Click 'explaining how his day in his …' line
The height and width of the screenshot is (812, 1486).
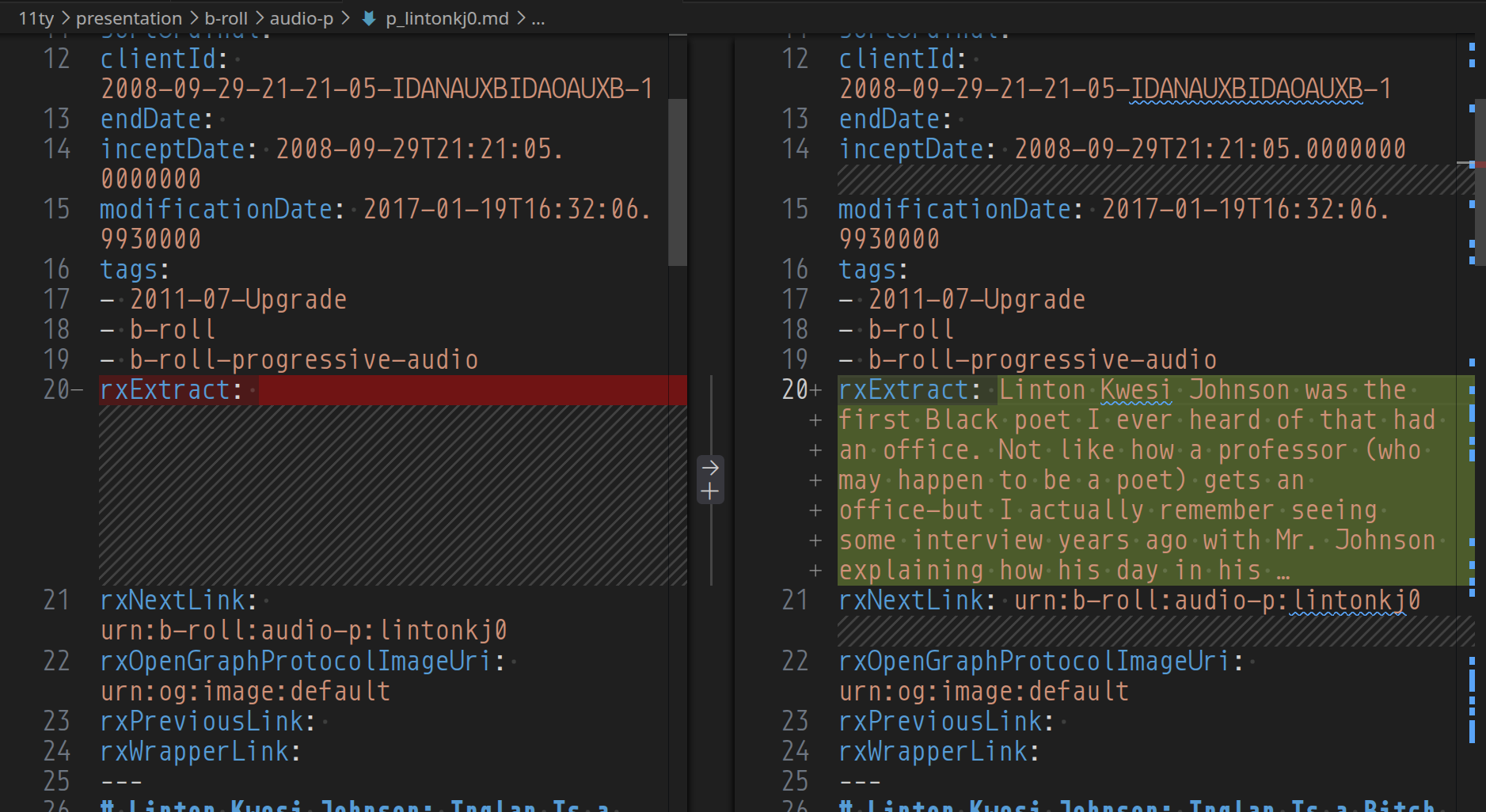(x=1065, y=571)
